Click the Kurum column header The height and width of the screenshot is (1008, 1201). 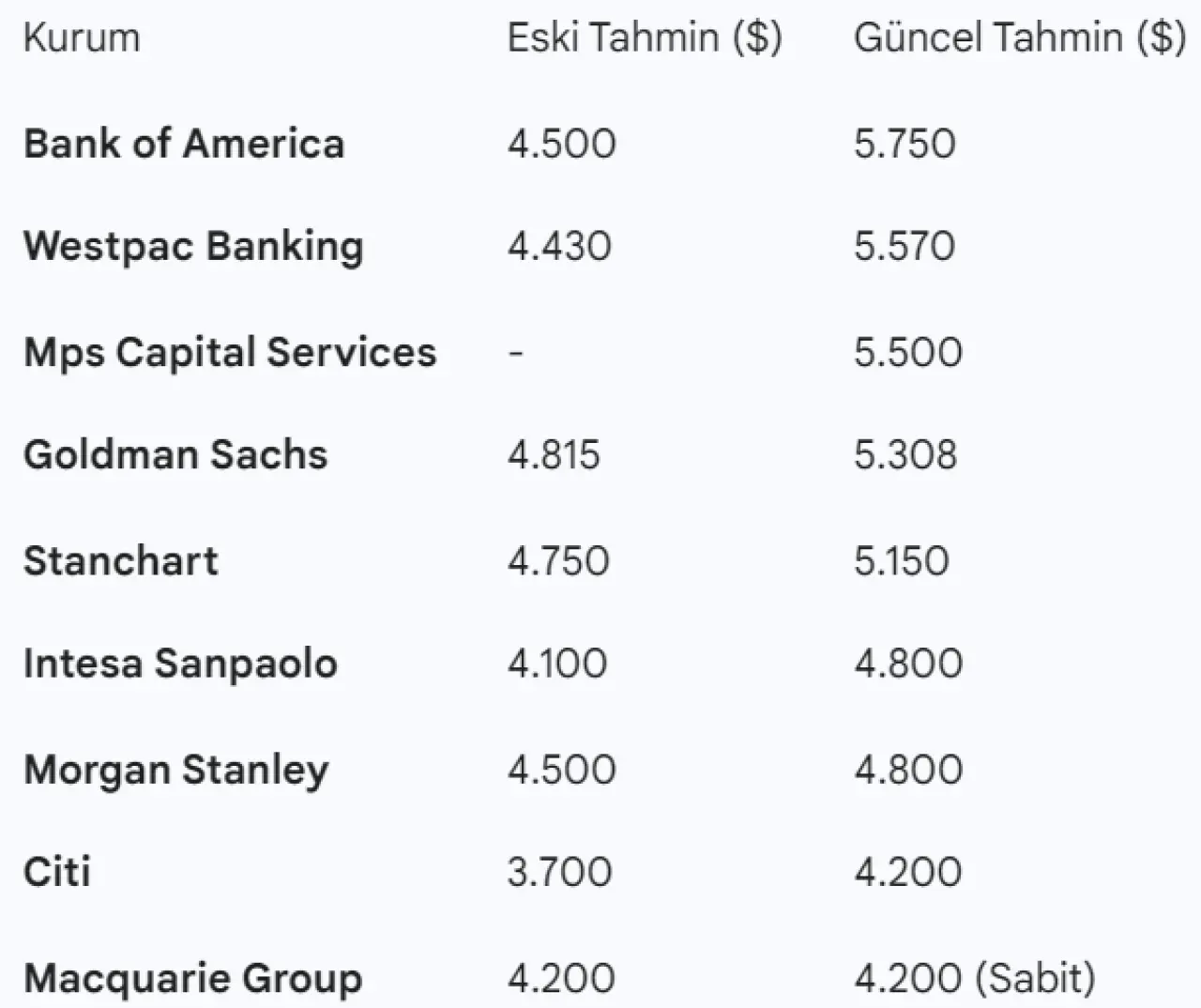coord(82,38)
